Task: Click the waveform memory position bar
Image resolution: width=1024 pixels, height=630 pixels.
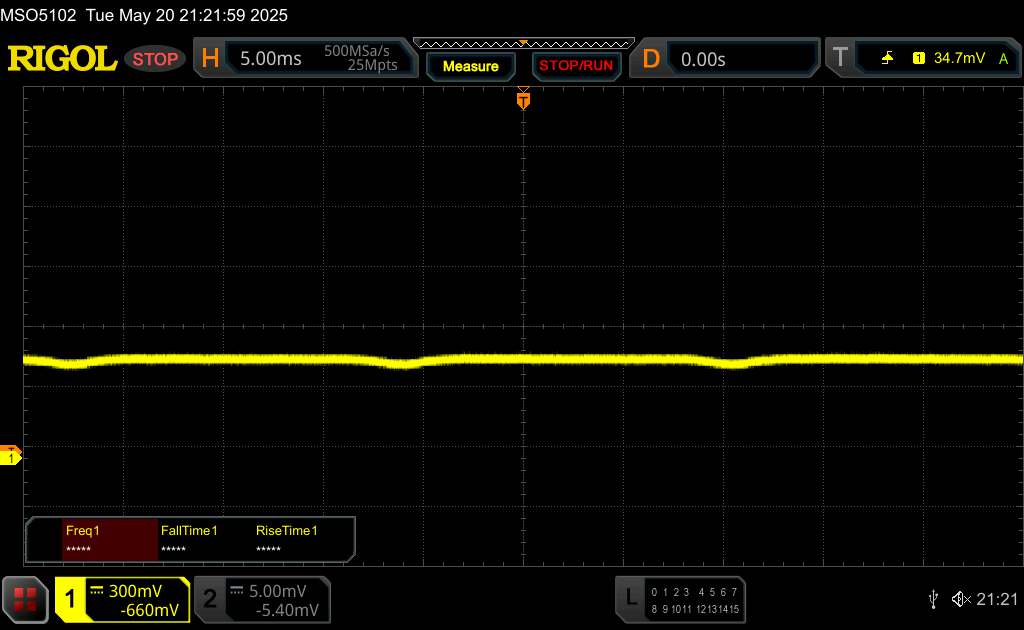Action: click(x=523, y=43)
